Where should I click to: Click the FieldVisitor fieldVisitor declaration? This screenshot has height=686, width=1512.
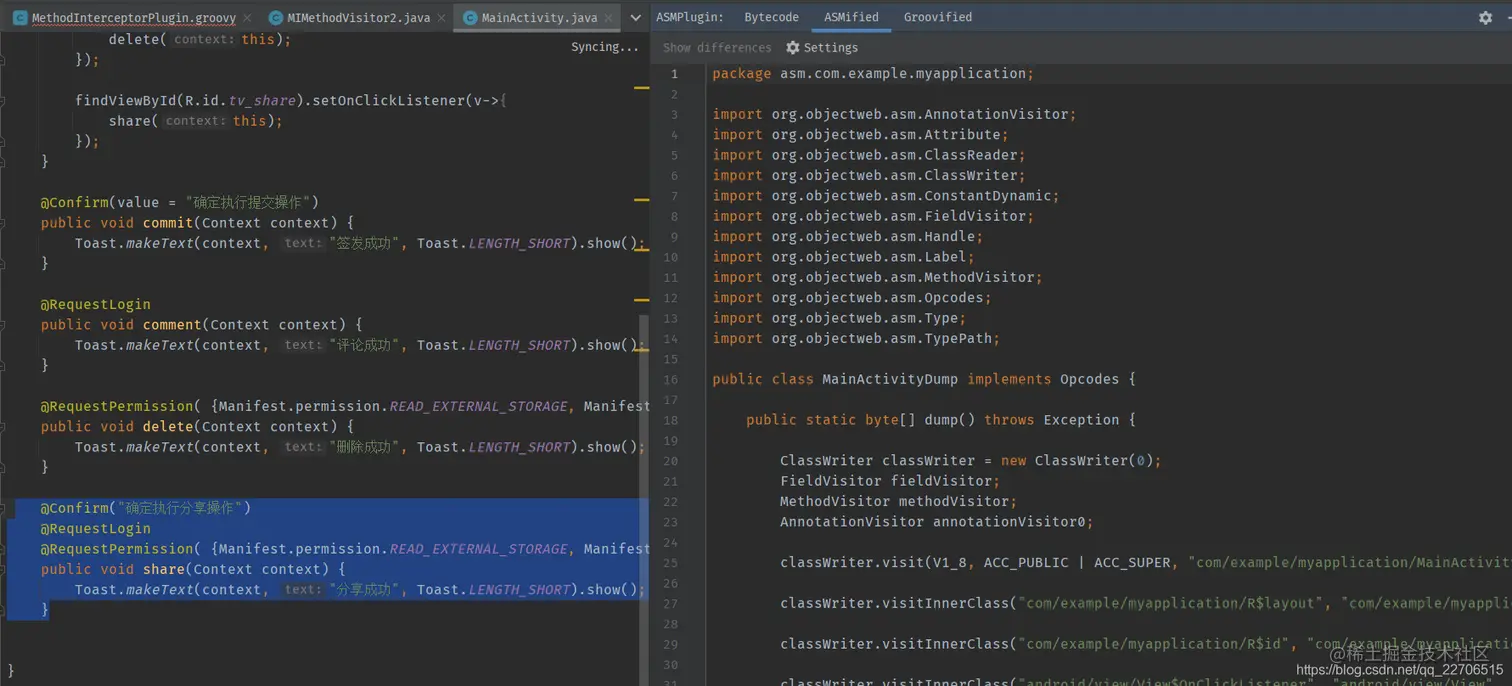890,481
